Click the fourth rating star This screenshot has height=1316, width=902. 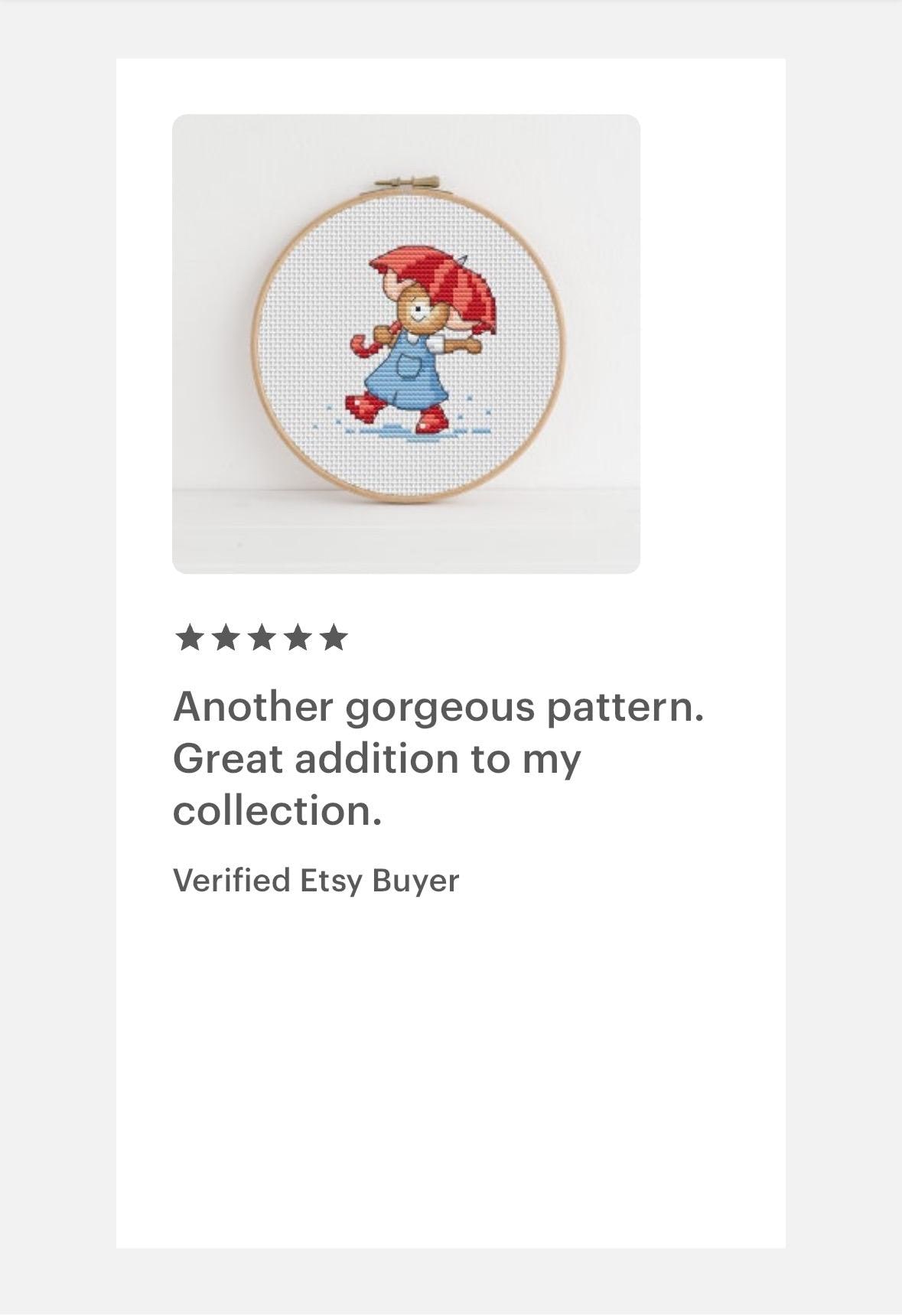coord(297,637)
